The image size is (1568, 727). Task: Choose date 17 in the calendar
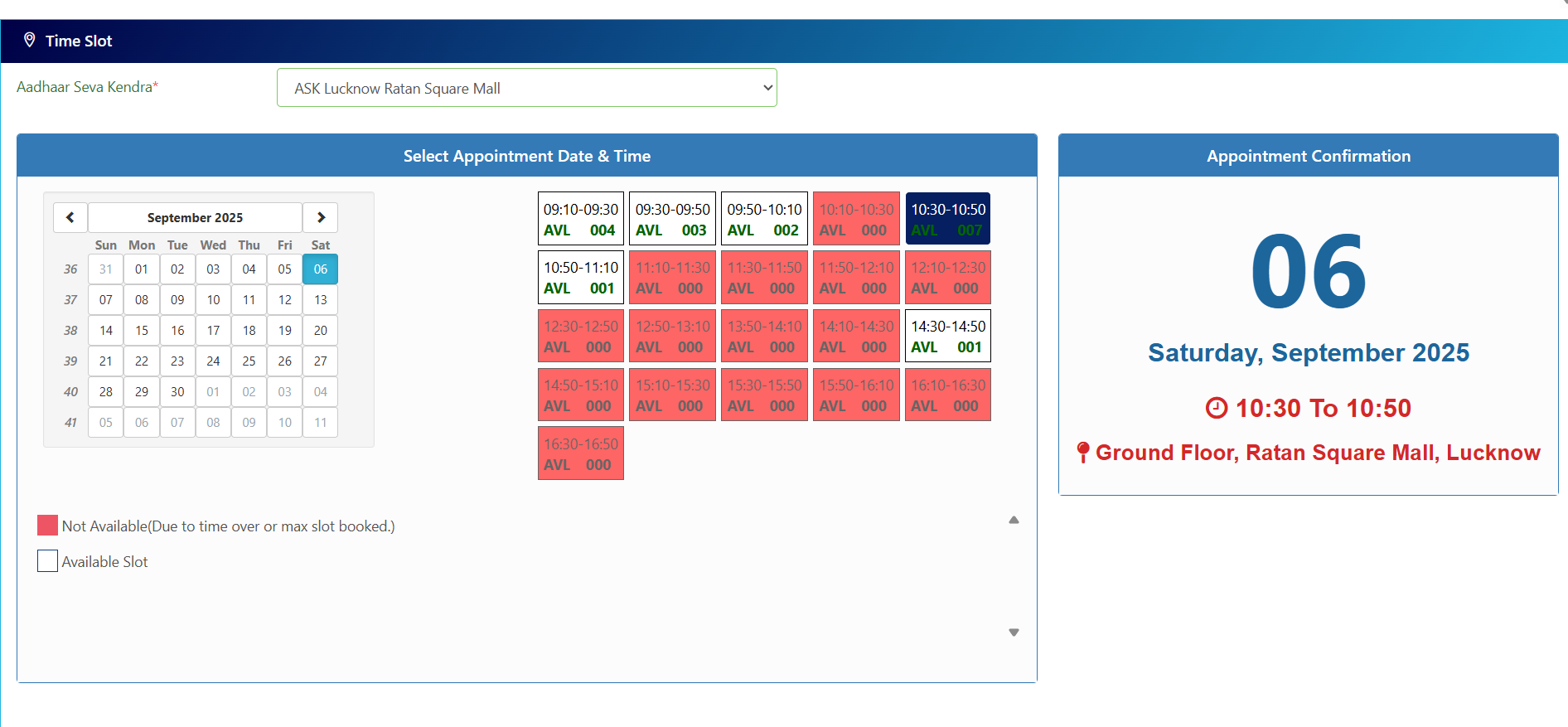point(213,331)
